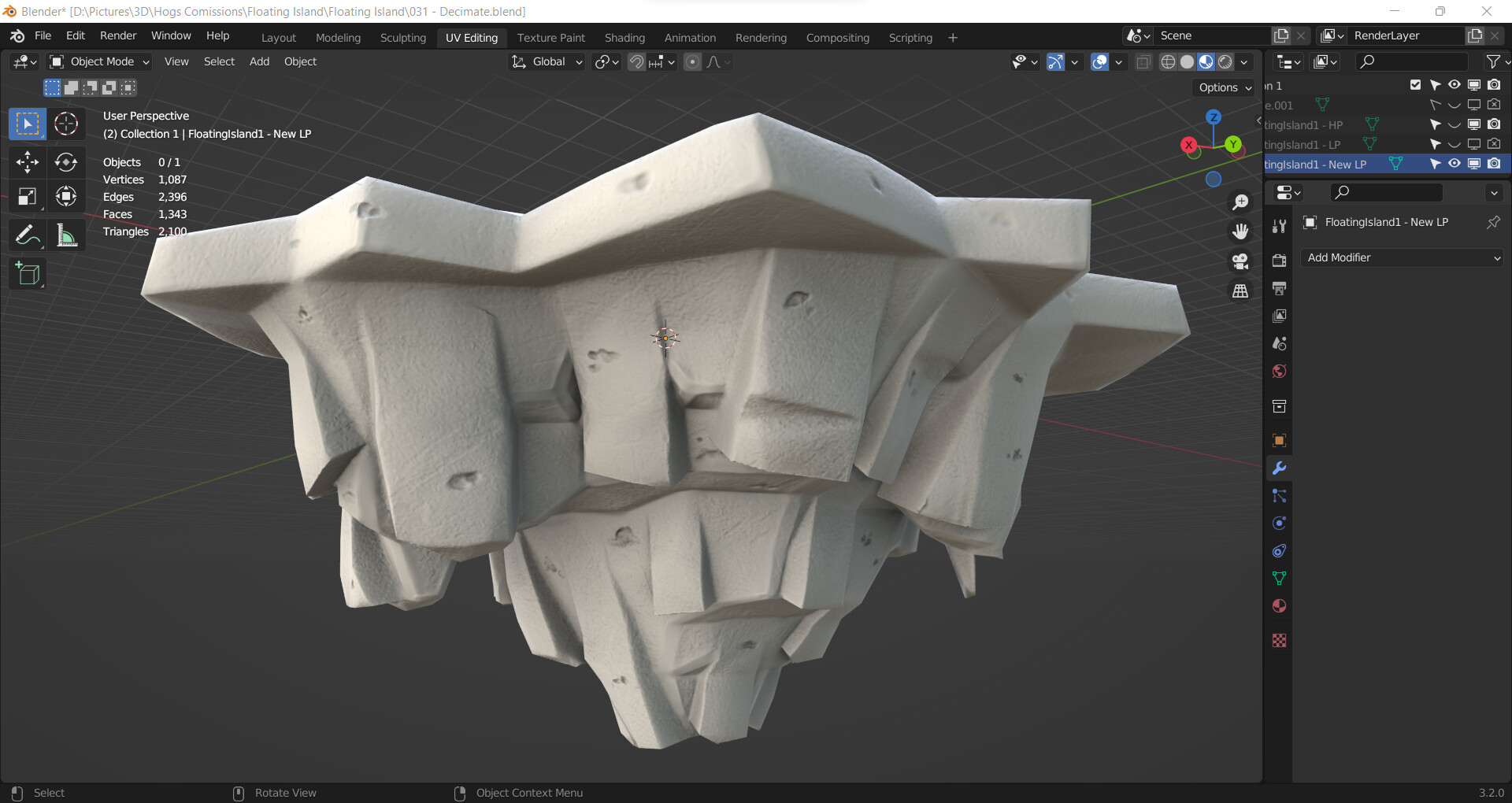Toggle snapping magnet on
The width and height of the screenshot is (1512, 803).
636,61
